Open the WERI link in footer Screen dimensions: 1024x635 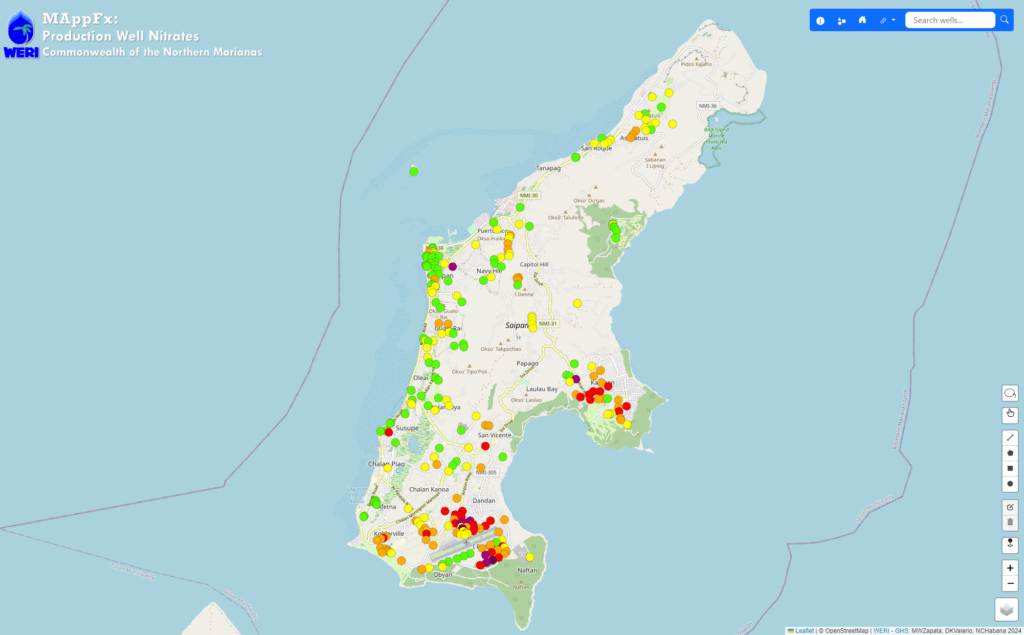(881, 630)
